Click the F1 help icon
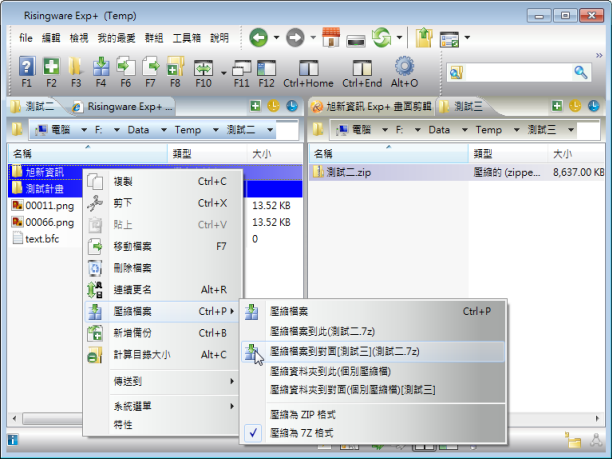The image size is (612, 459). 27,66
